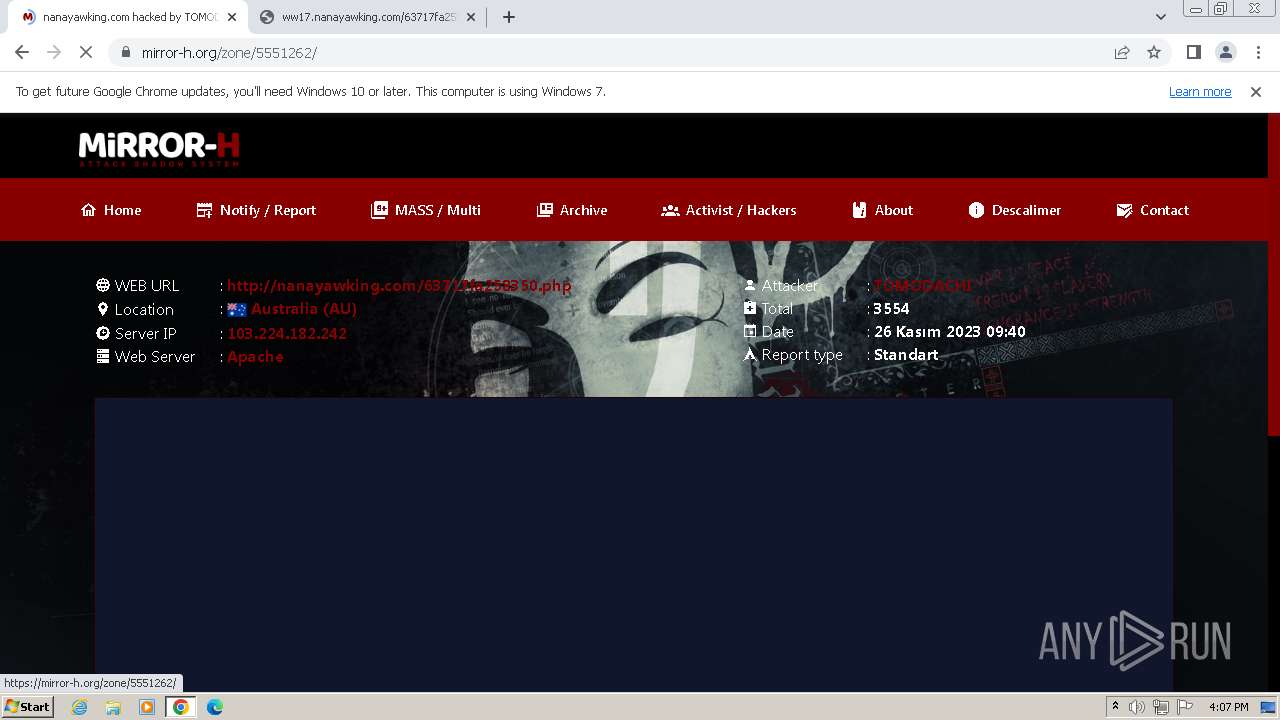The image size is (1280, 720).
Task: Expand the tab search dropdown
Action: pyautogui.click(x=1160, y=17)
